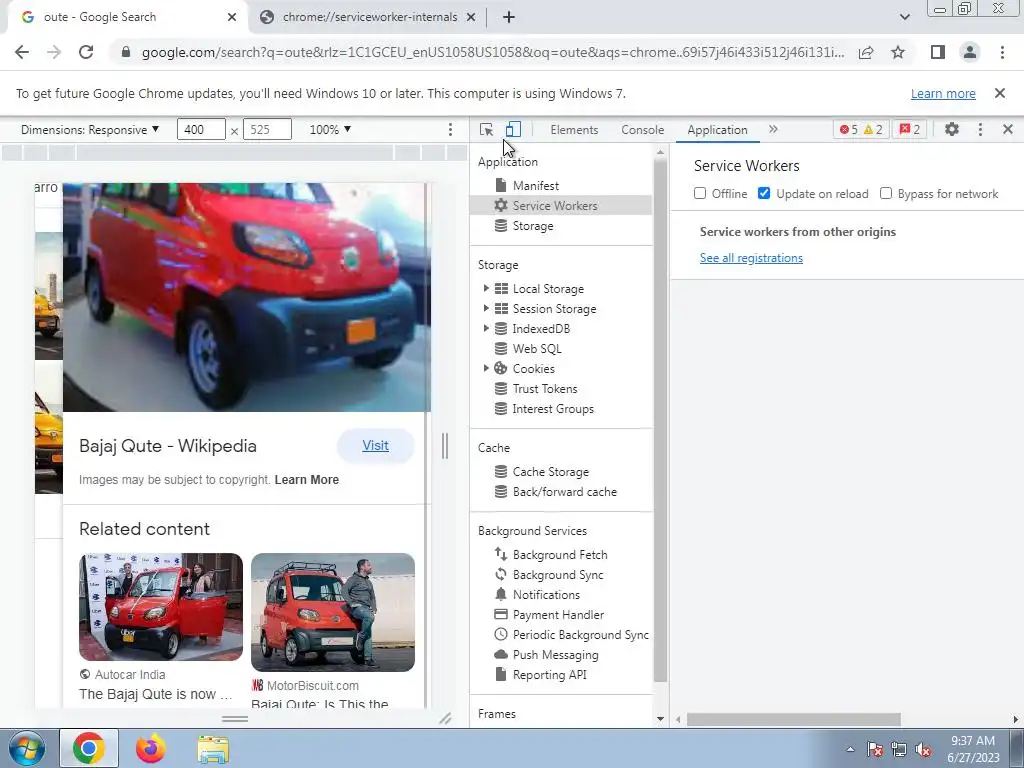
Task: Open the Windows Start button
Action: (x=27, y=748)
